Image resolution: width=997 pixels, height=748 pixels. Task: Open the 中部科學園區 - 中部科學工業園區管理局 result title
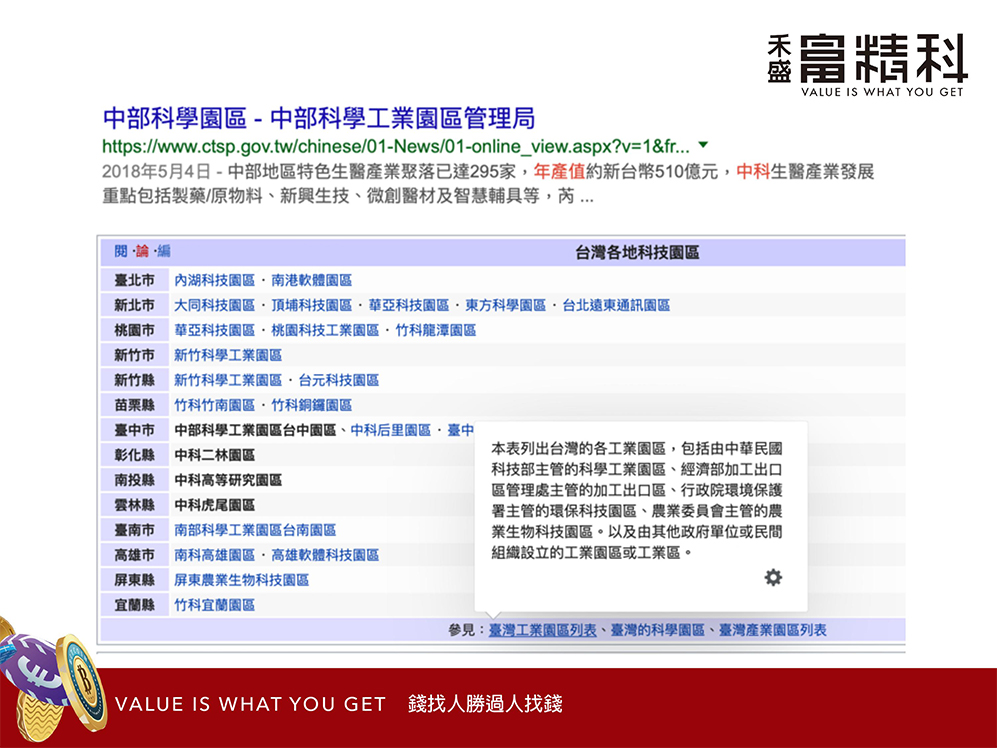tap(319, 118)
